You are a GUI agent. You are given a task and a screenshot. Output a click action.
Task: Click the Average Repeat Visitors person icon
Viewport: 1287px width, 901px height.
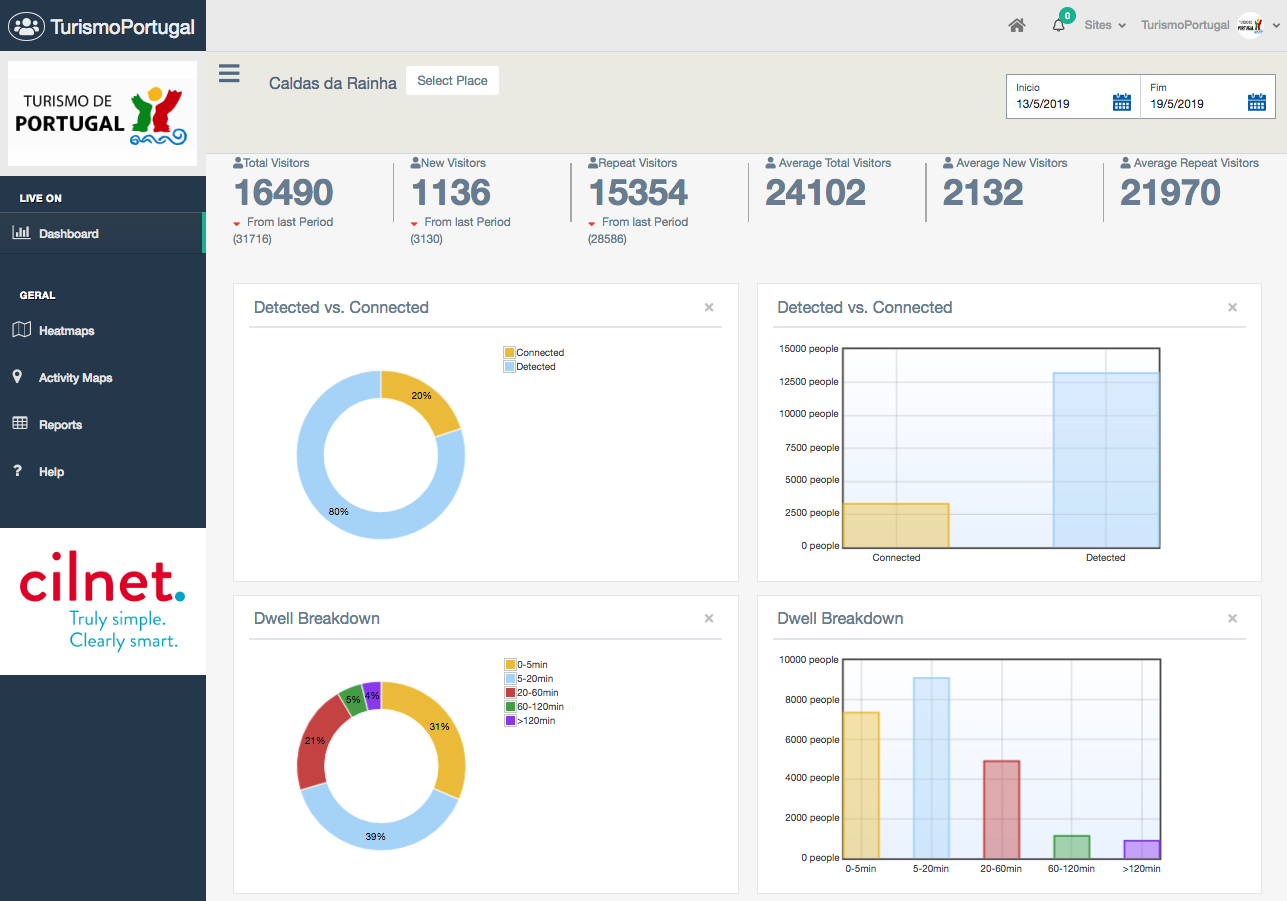(x=1126, y=162)
